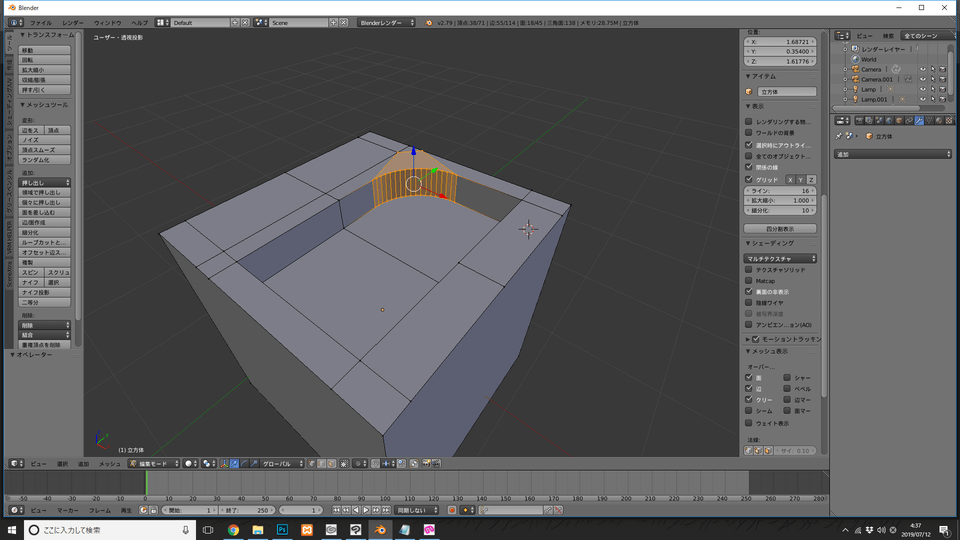Open the ファイル menu
Image resolution: width=960 pixels, height=540 pixels.
pos(40,22)
